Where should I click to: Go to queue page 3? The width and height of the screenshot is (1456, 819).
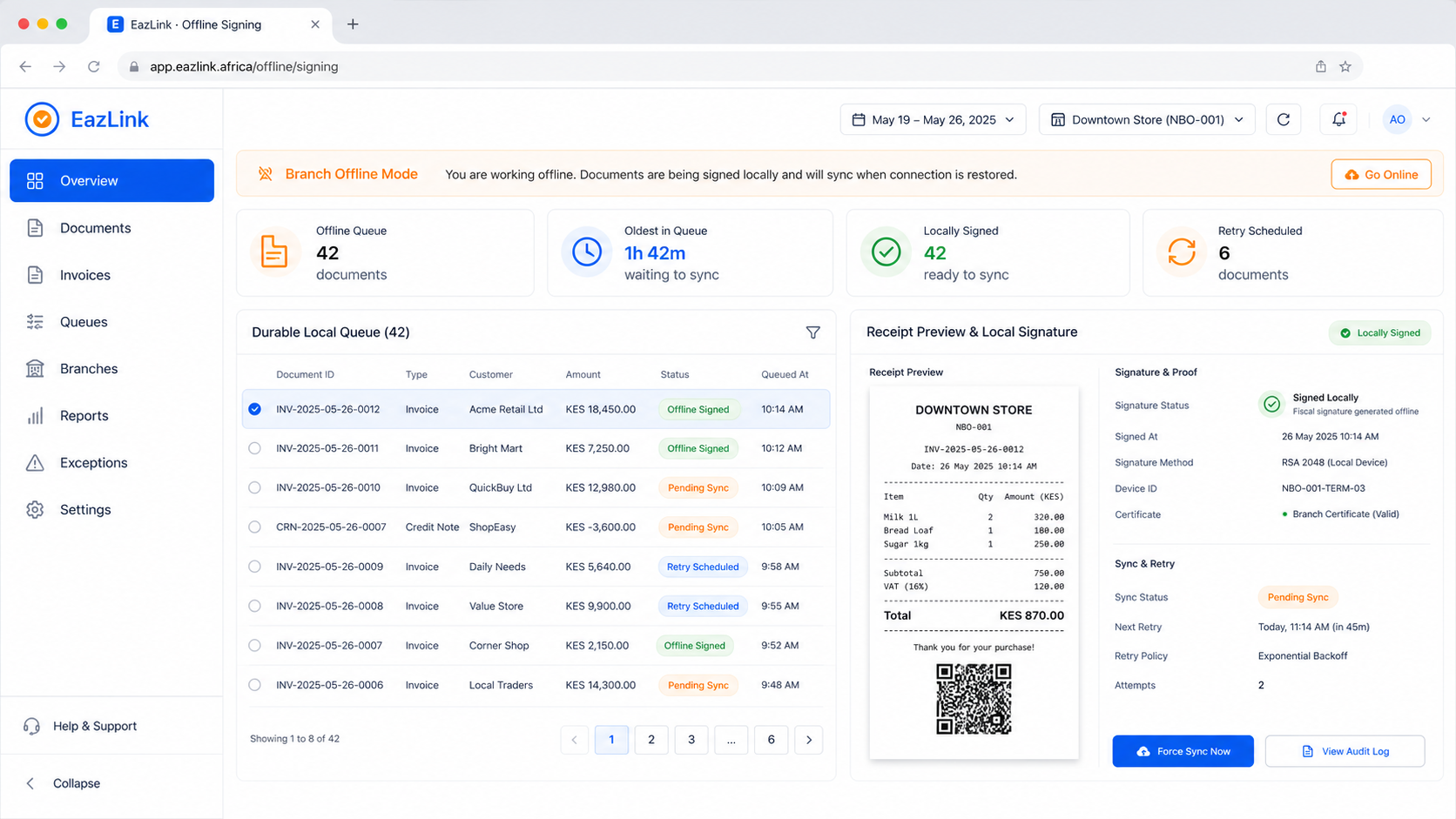pos(691,740)
